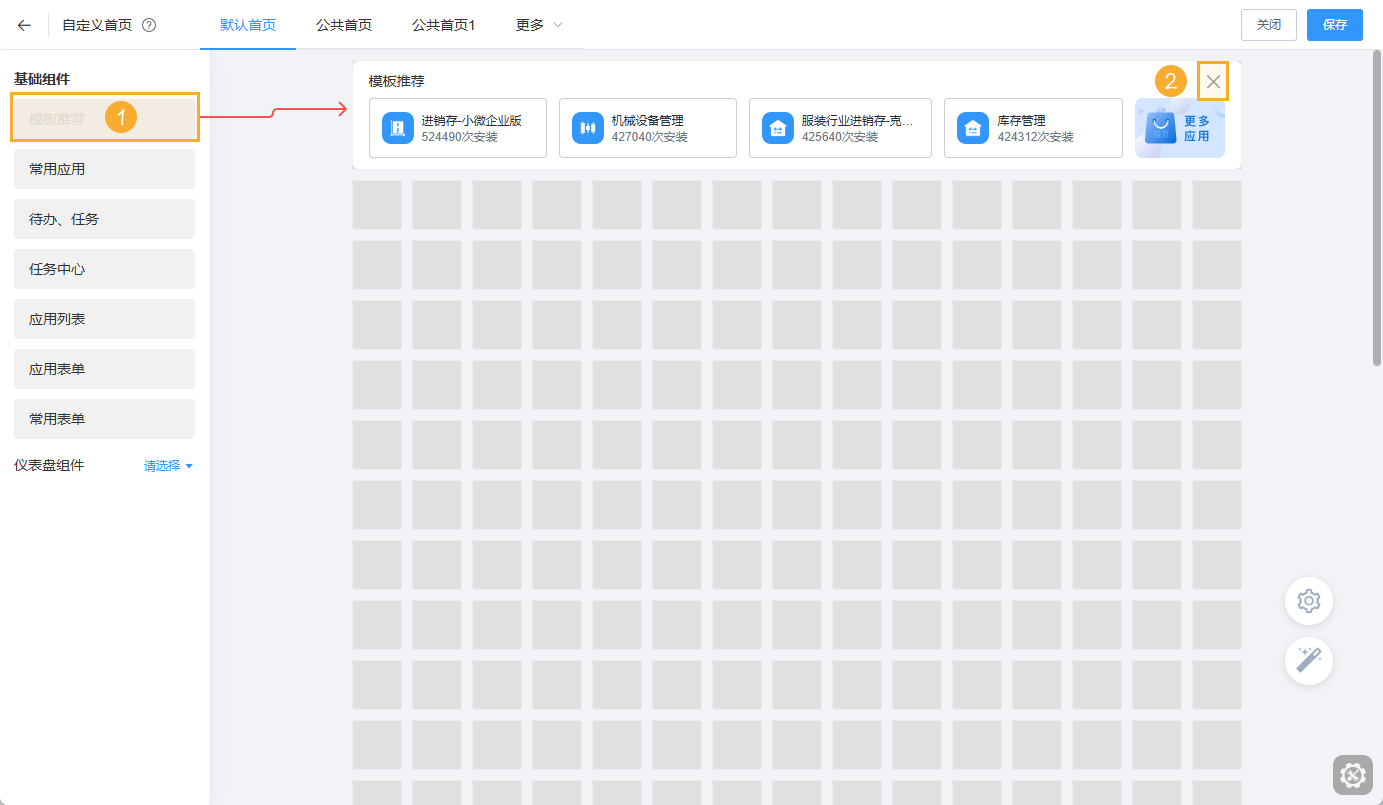Open 更多应用 shopping bag tile
This screenshot has width=1383, height=805.
1179,128
